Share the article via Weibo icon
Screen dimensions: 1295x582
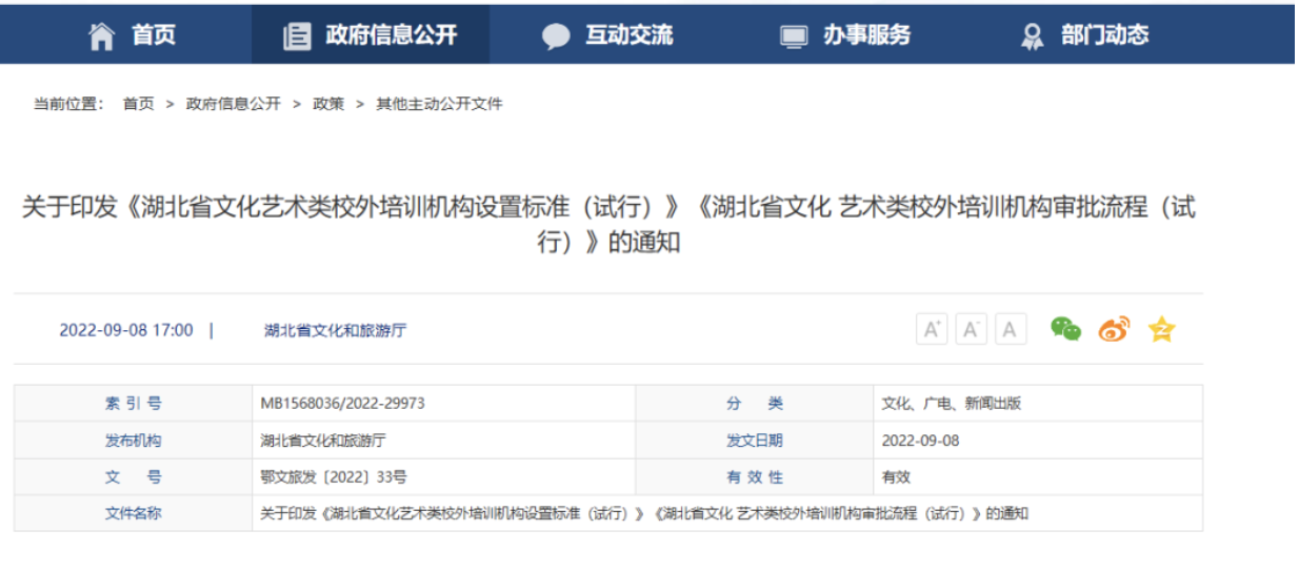(1114, 329)
